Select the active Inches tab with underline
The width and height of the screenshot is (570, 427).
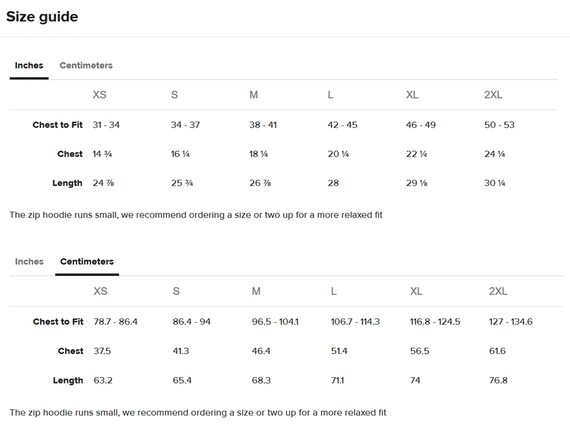pyautogui.click(x=29, y=65)
